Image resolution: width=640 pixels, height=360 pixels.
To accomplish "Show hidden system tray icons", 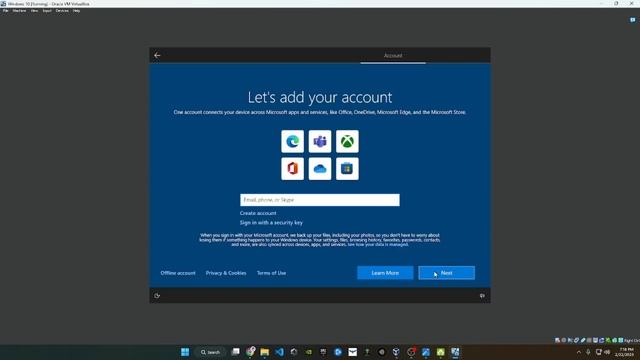I will point(579,352).
